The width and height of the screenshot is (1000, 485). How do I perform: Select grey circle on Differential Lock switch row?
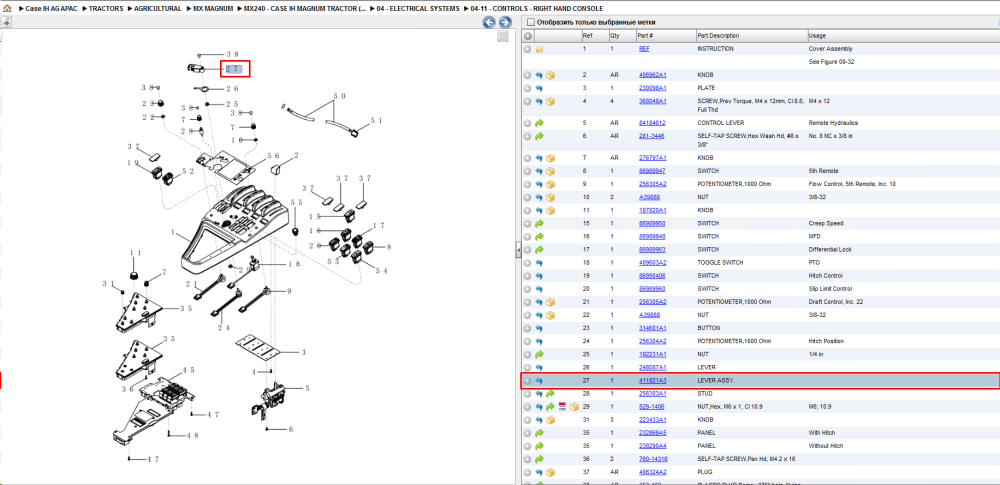coord(527,250)
